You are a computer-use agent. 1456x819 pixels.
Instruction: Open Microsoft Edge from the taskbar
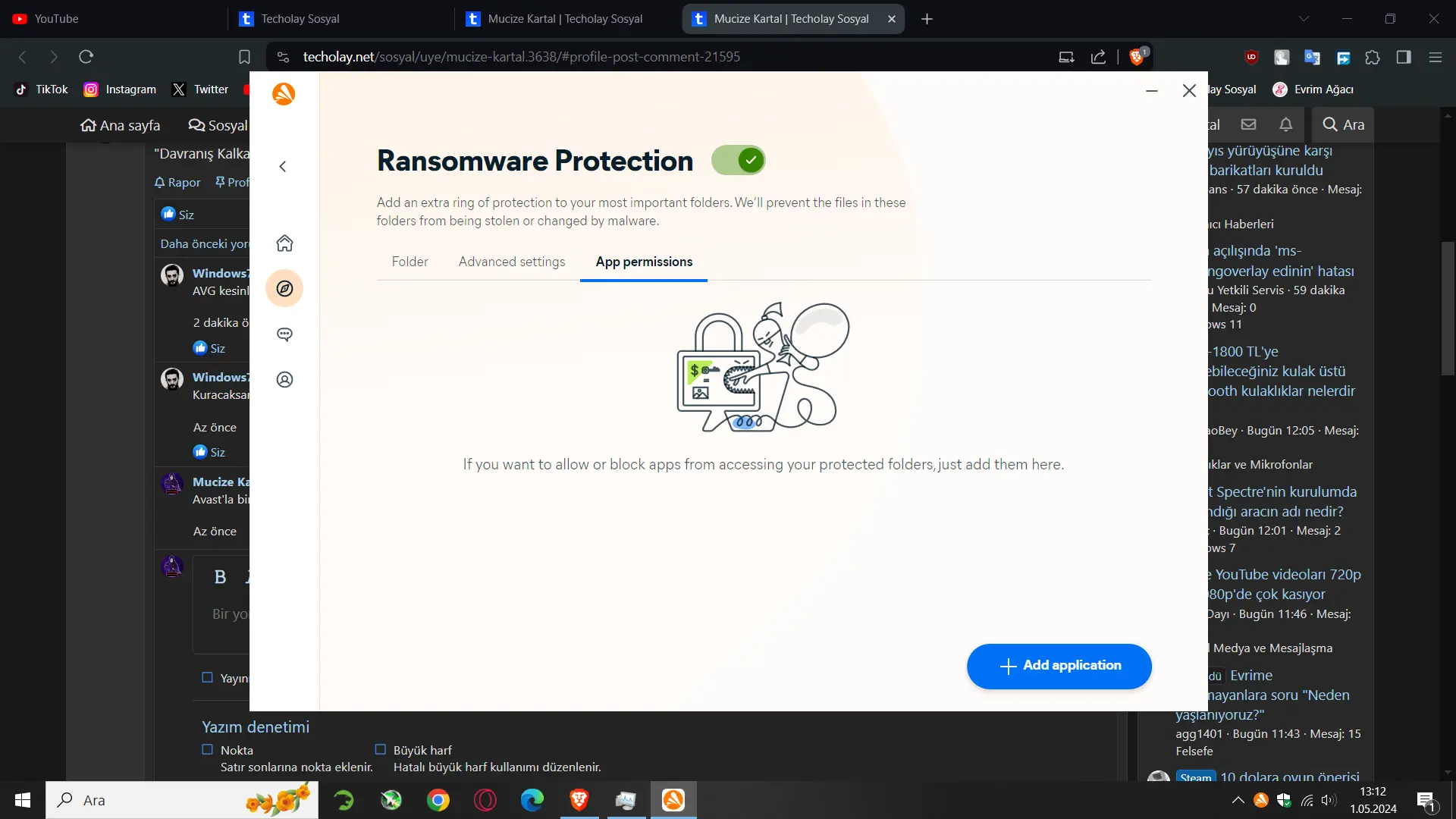click(x=532, y=800)
